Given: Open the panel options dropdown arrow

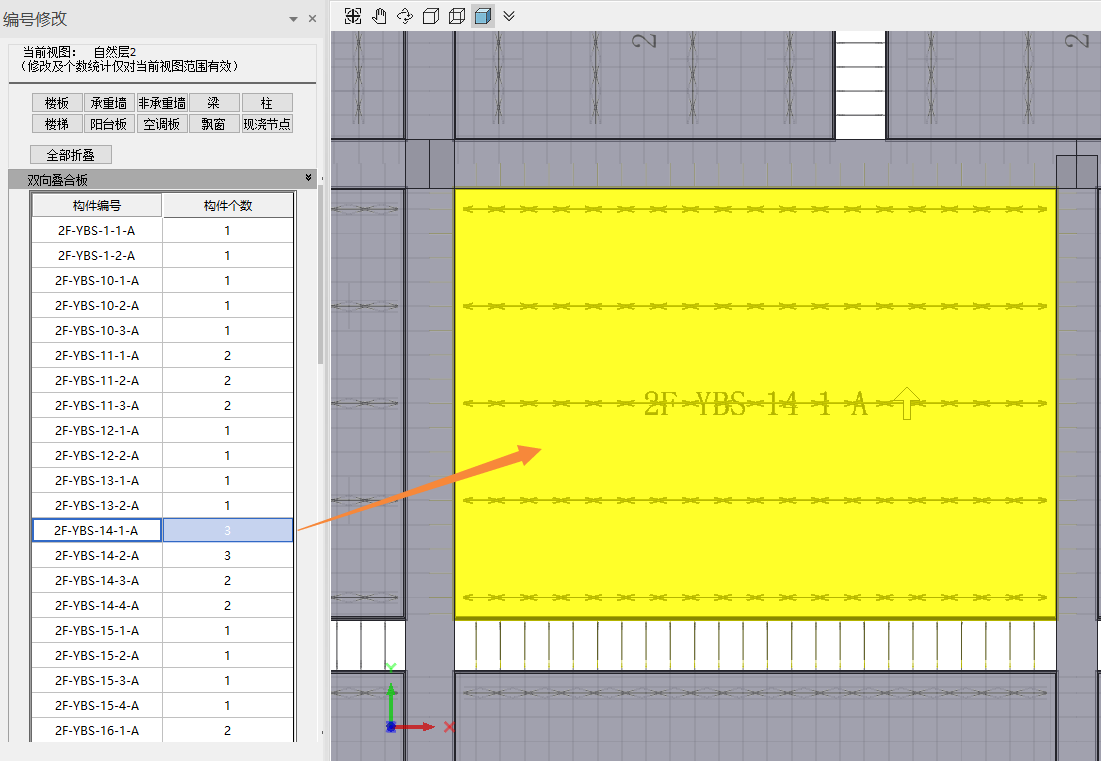Looking at the screenshot, I should (x=293, y=19).
